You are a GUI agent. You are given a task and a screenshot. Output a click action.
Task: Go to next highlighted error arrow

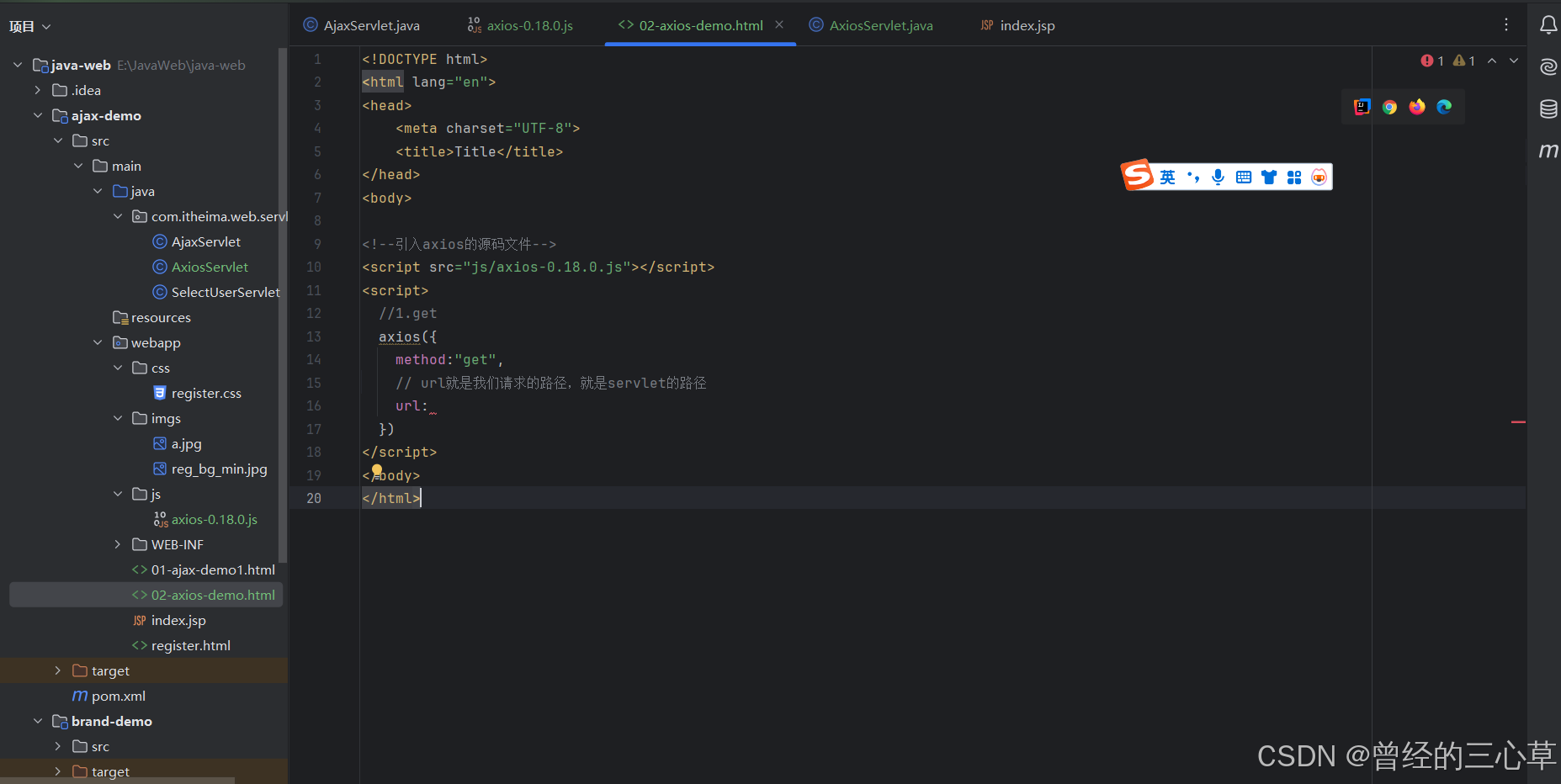pos(1514,61)
